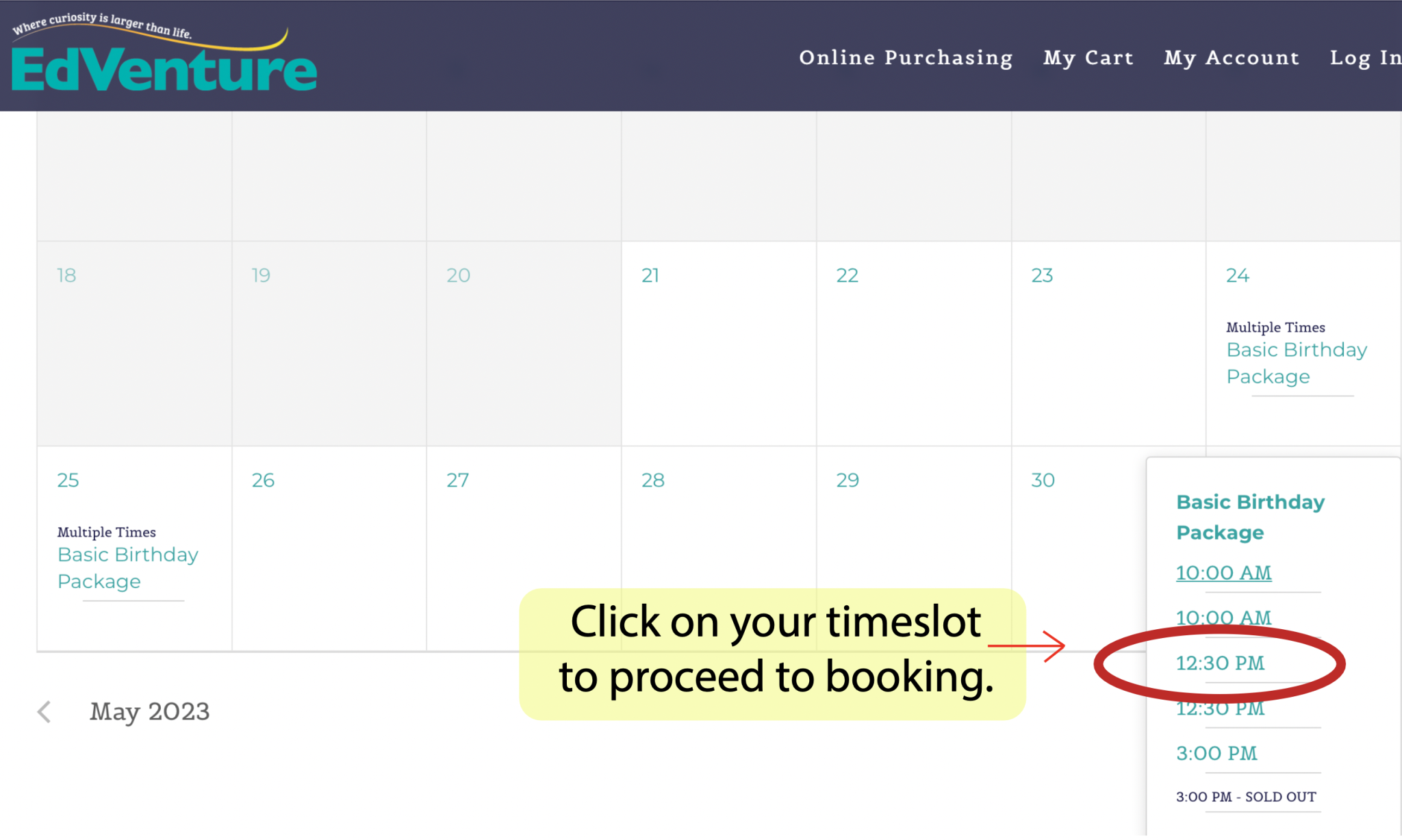Go to My Account page
Image resolution: width=1402 pixels, height=840 pixels.
pyautogui.click(x=1231, y=58)
